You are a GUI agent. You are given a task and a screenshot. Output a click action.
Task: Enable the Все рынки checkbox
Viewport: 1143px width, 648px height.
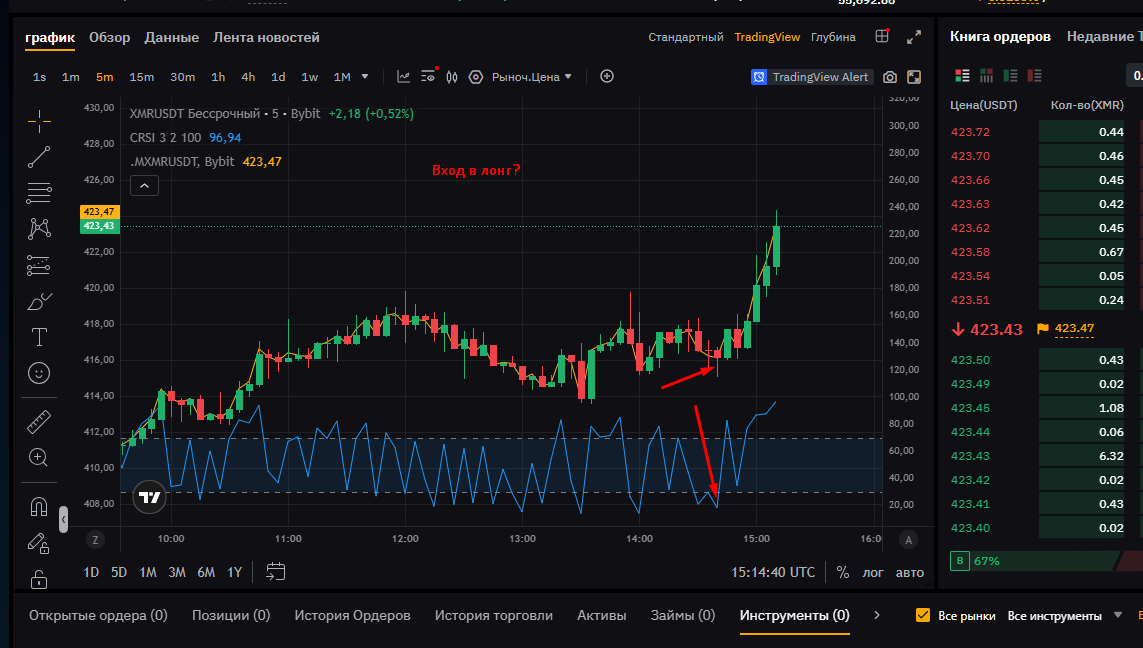pos(923,615)
